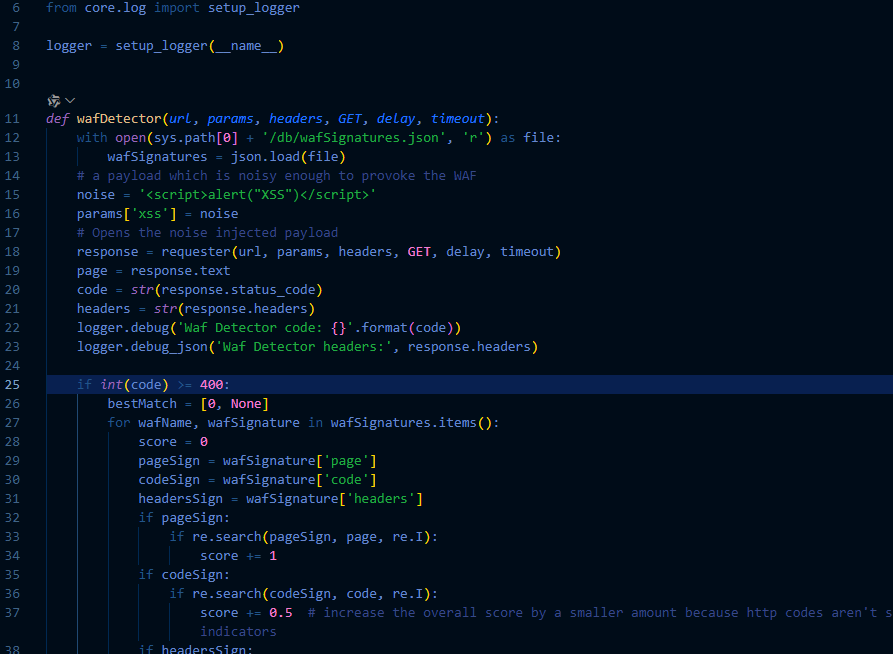Click the wafDetector function name

pyautogui.click(x=118, y=119)
